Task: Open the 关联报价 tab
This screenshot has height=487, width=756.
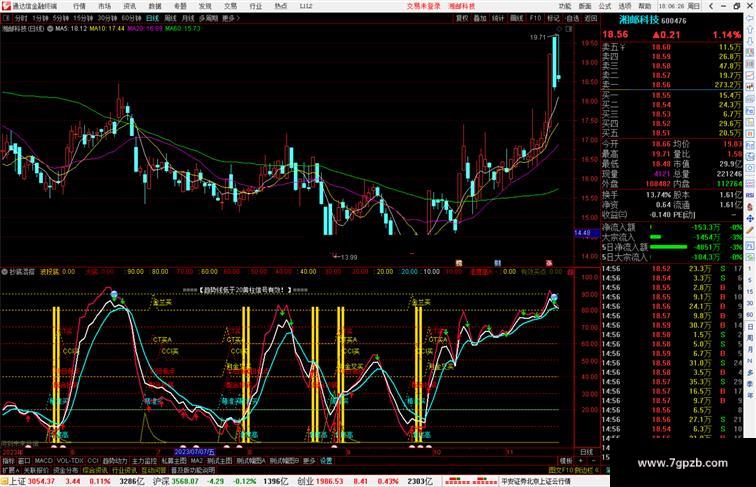Action: pyautogui.click(x=36, y=470)
